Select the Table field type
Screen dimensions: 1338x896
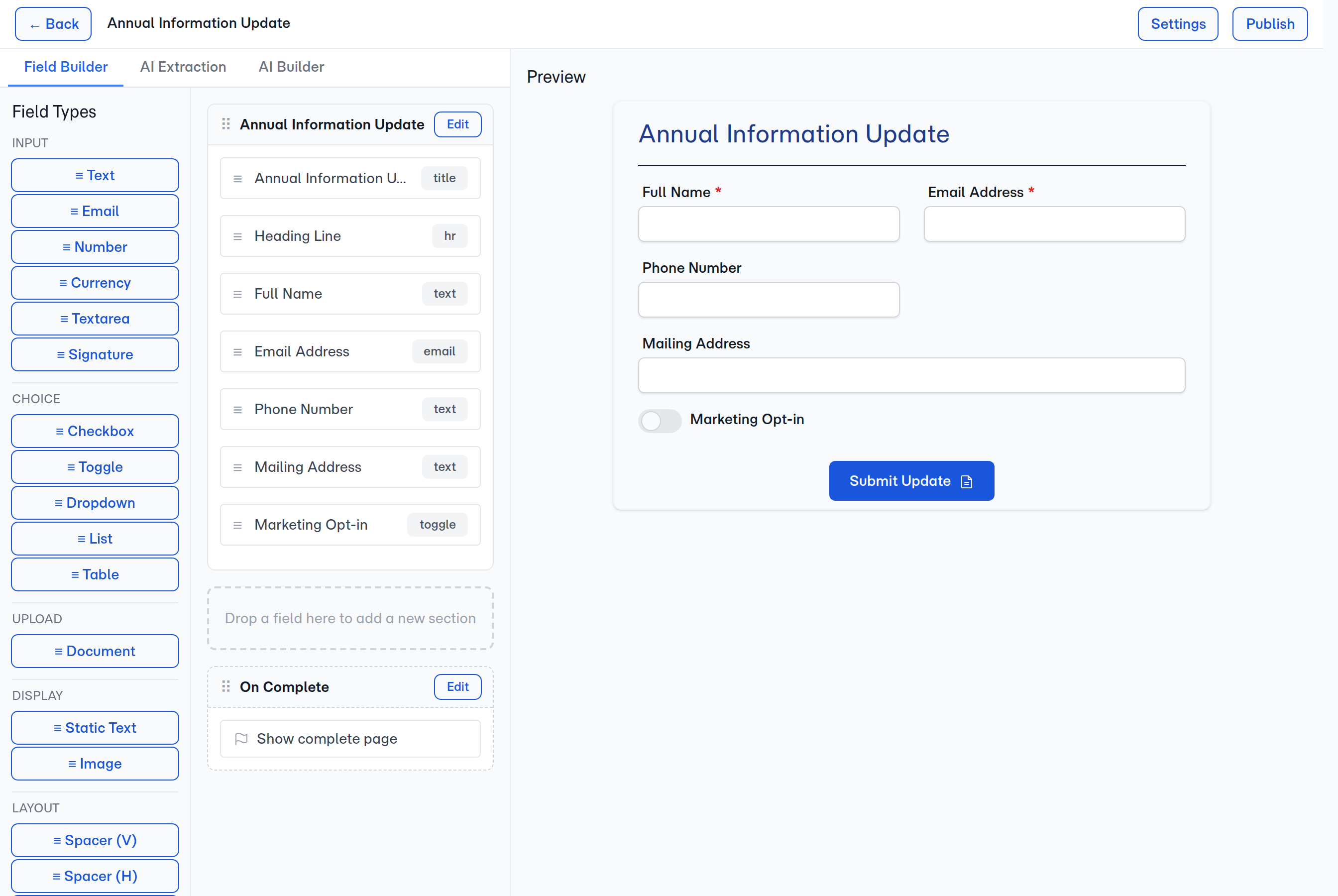(x=95, y=575)
